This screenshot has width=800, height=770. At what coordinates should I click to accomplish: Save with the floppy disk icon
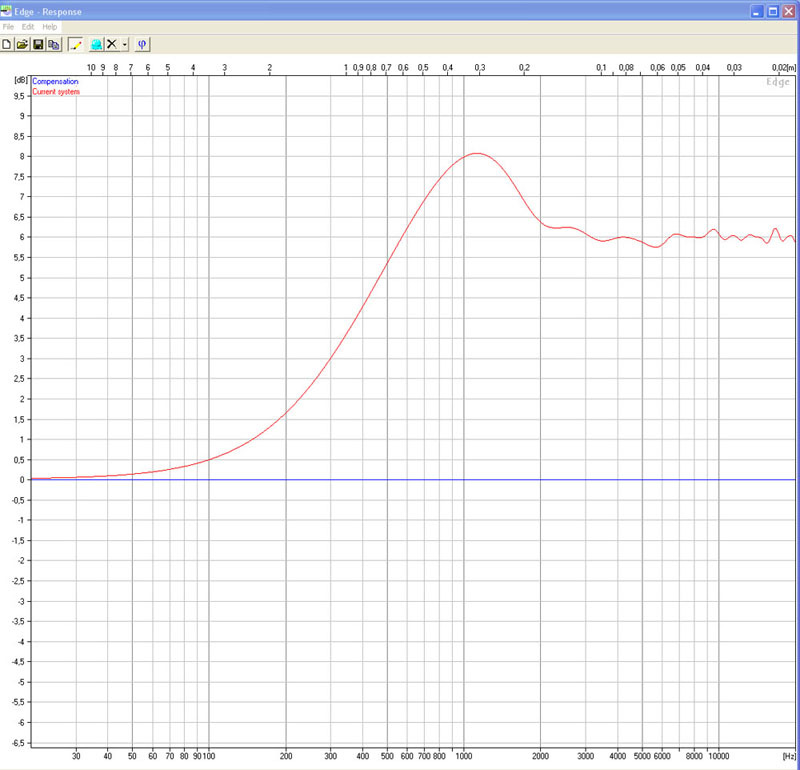[38, 45]
